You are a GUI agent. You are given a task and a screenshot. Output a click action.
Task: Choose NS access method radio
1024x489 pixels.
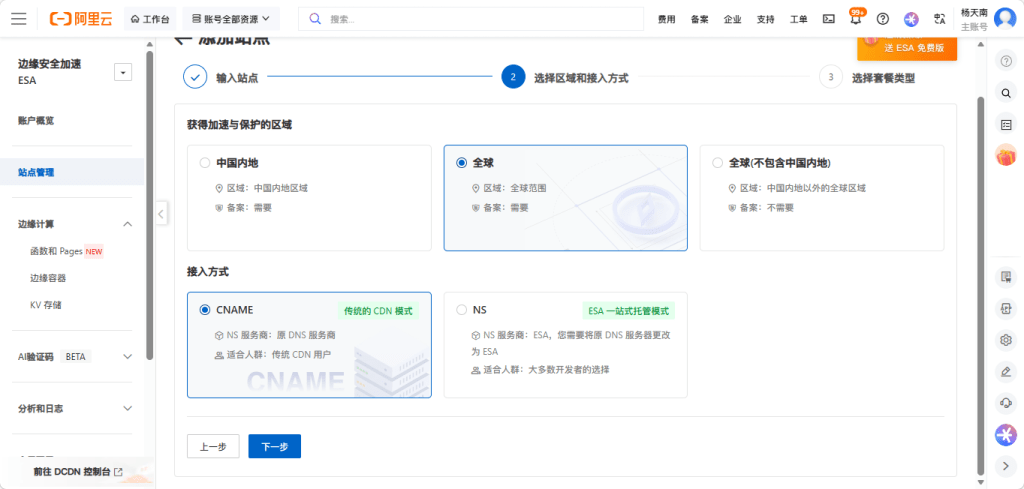[462, 309]
